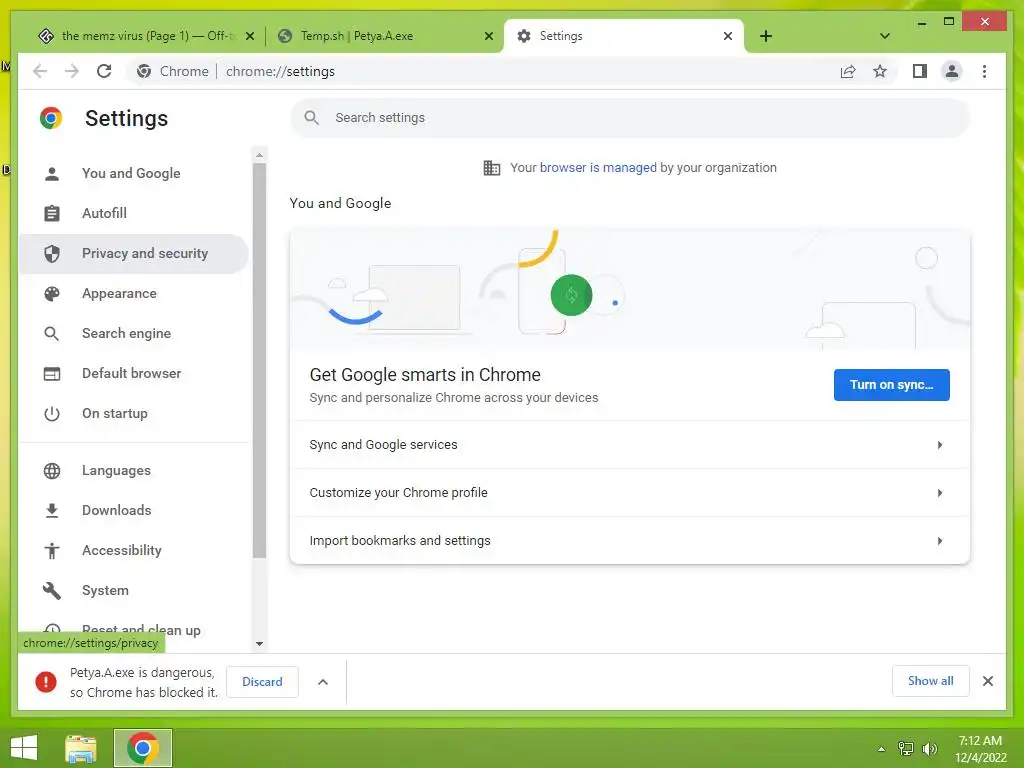This screenshot has height=768, width=1024.
Task: Click the browser forward arrow
Action: tap(72, 71)
